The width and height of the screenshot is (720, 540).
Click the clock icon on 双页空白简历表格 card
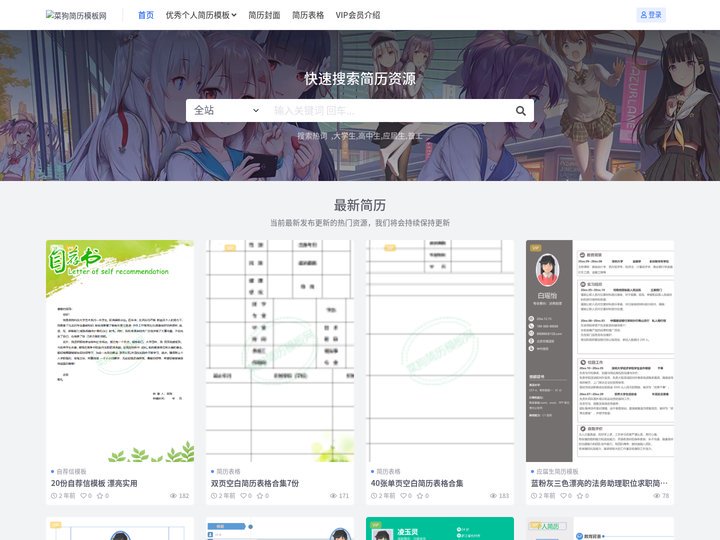(214, 496)
